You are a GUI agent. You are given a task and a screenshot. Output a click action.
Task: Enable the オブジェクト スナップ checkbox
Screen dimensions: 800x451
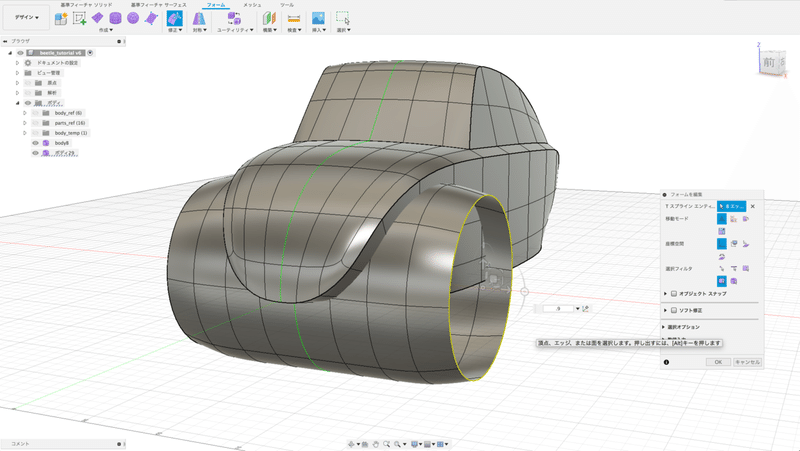[674, 294]
